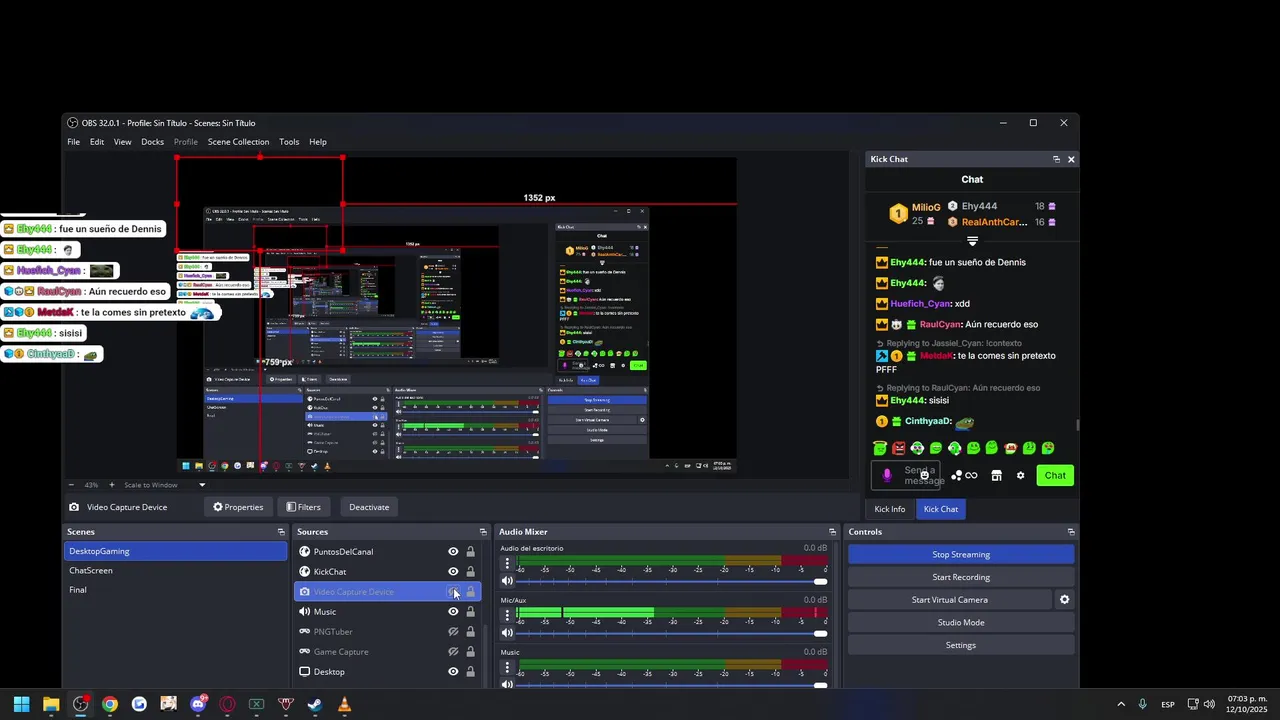Image resolution: width=1280 pixels, height=720 pixels.
Task: Undock the Kick Chat panel
Action: [x=1056, y=159]
